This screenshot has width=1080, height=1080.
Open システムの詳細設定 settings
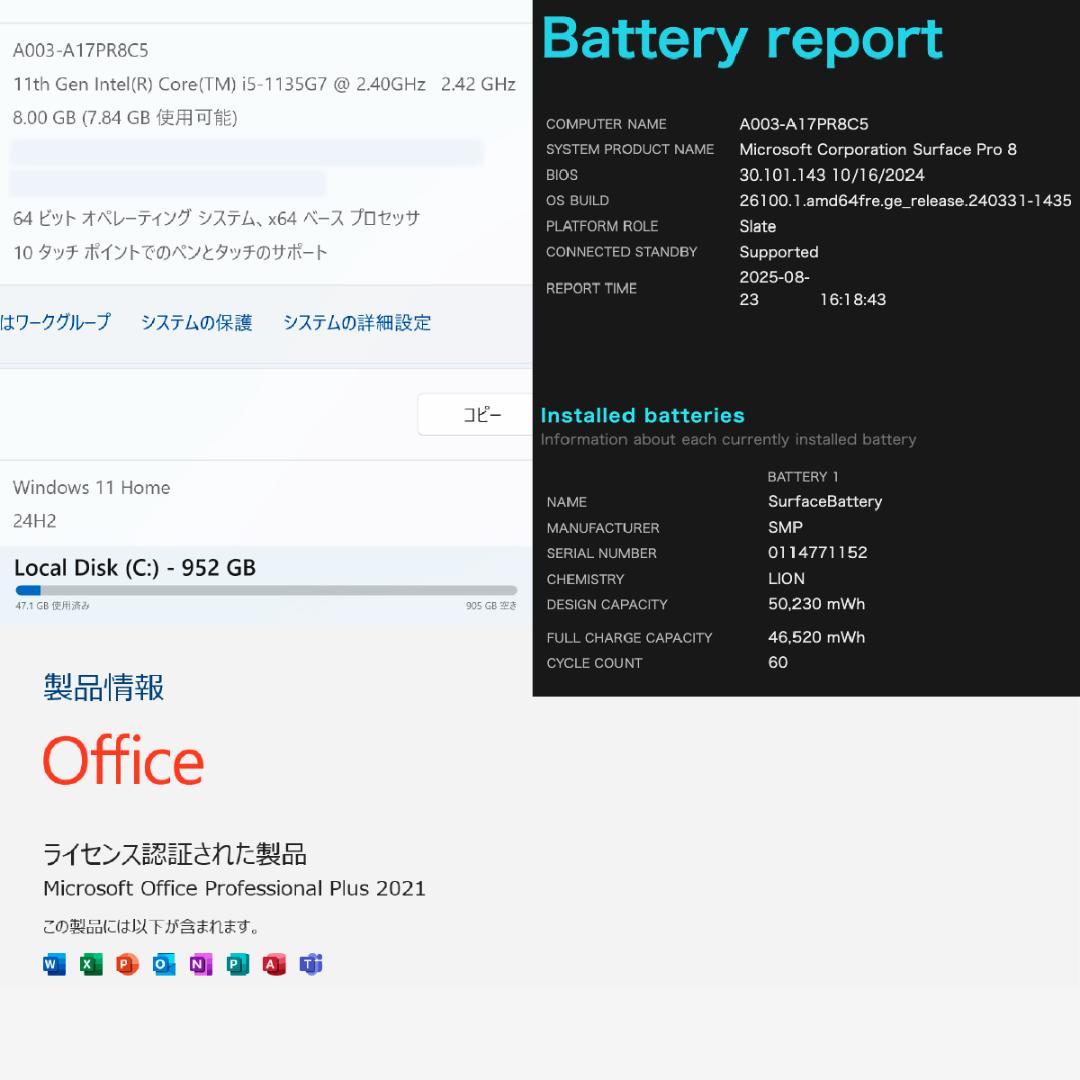(358, 323)
